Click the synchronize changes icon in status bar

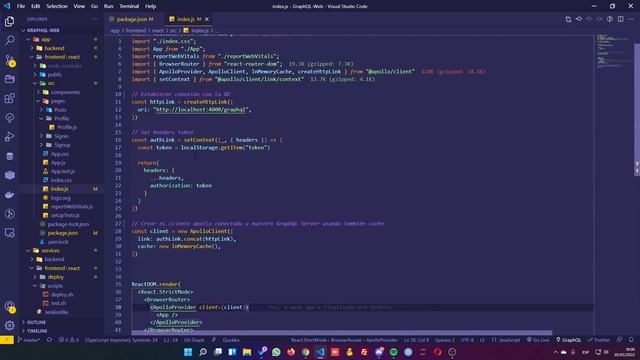pyautogui.click(x=49, y=340)
